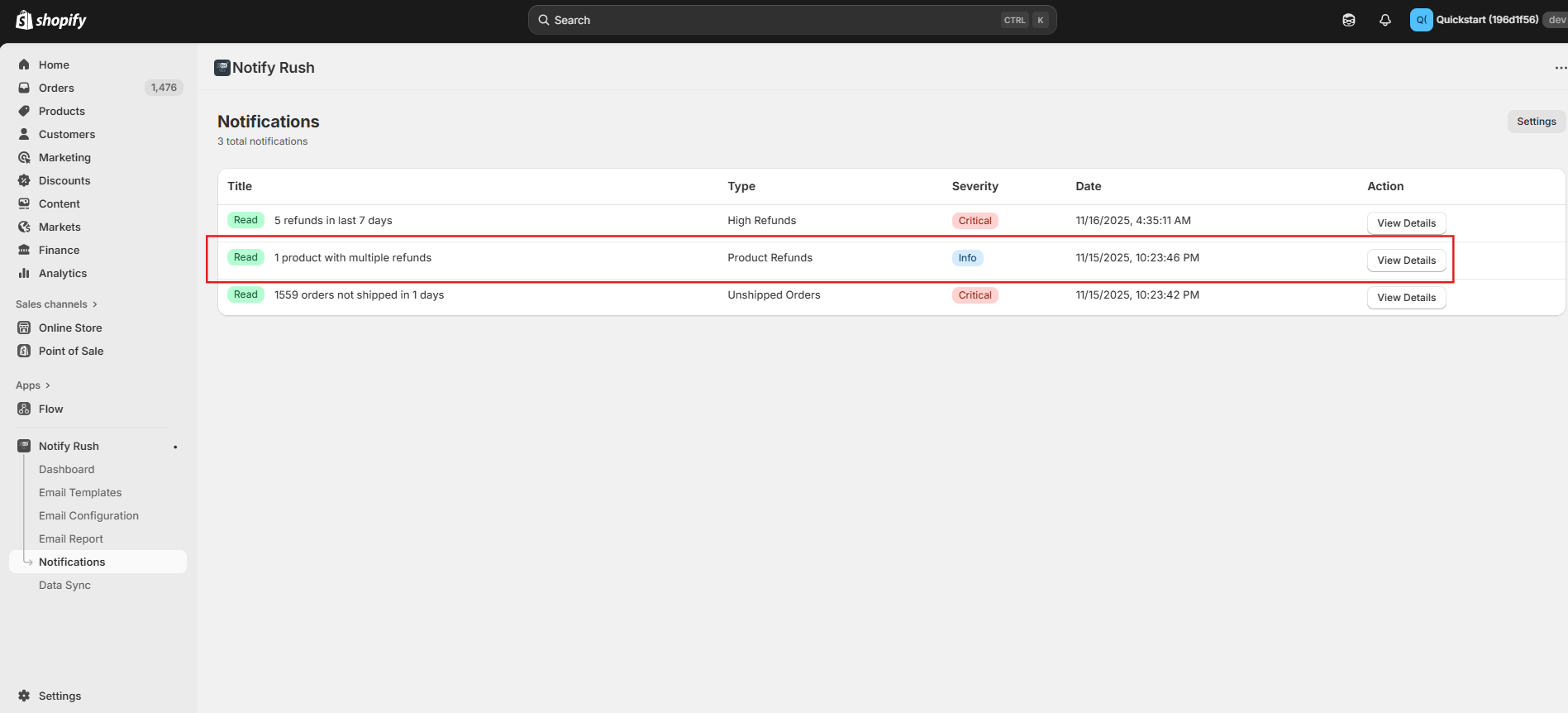Go to Email Templates submenu item
Viewport: 1568px width, 713px height.
pyautogui.click(x=80, y=492)
